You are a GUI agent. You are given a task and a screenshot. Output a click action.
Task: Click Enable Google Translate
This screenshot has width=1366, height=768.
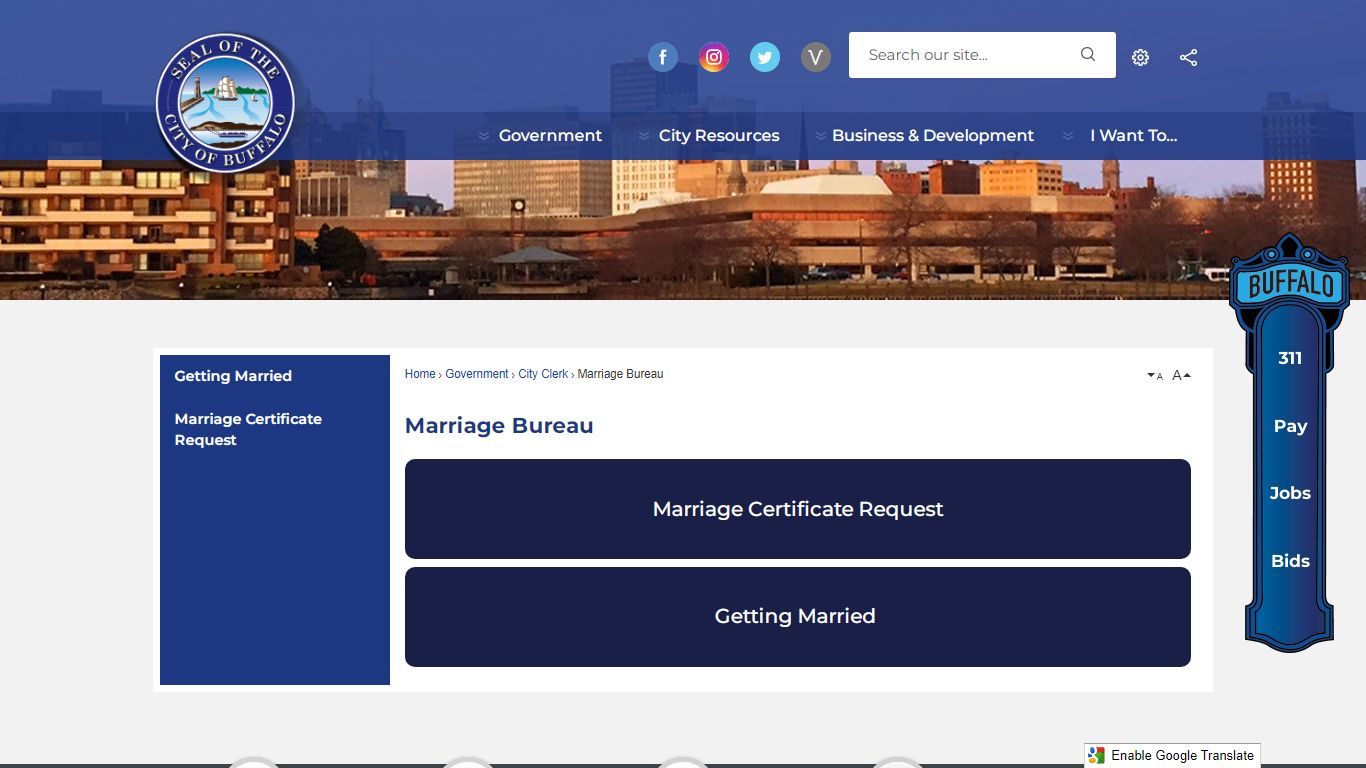coord(1172,756)
